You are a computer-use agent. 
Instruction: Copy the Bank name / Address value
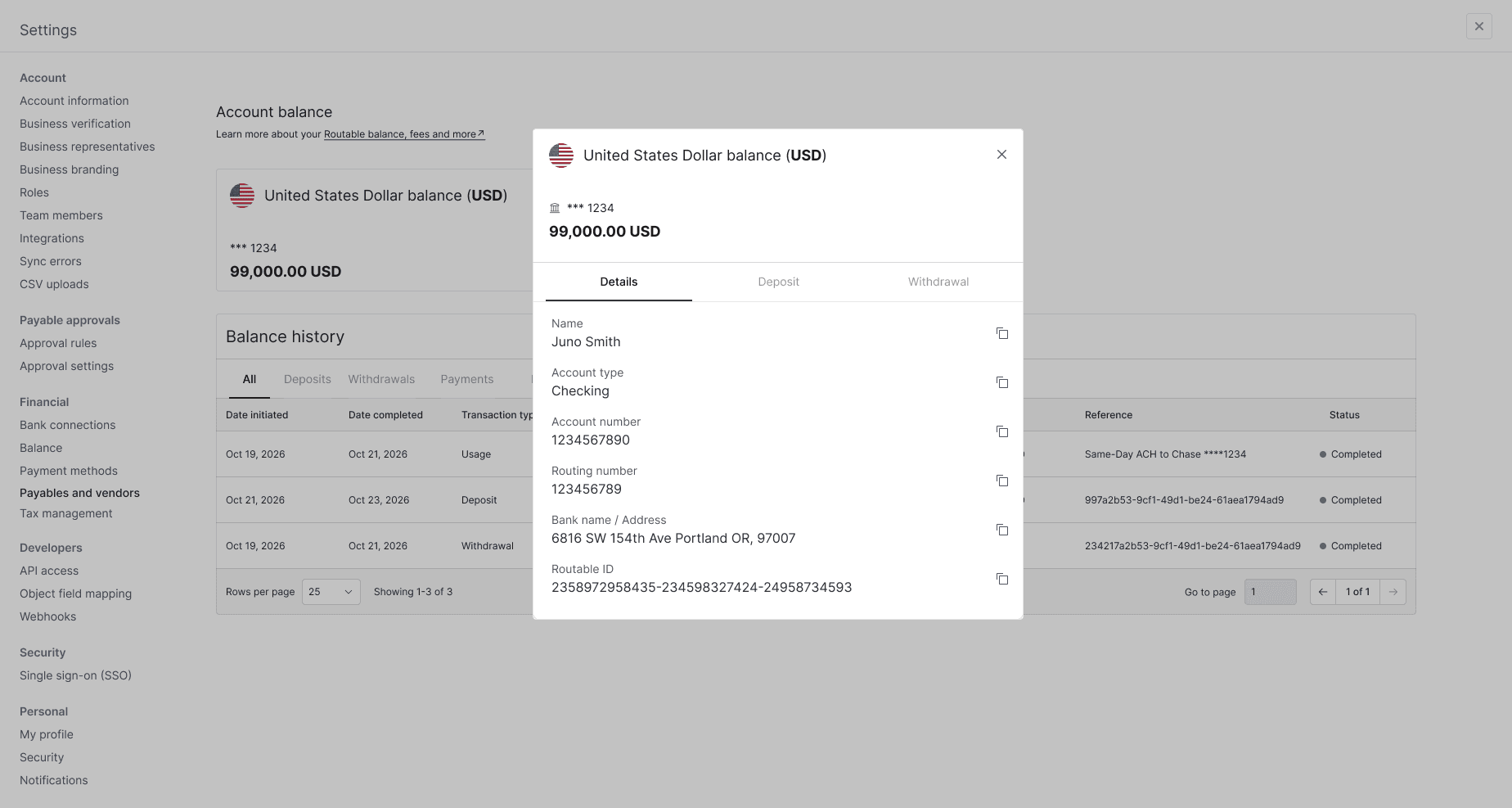(1001, 530)
